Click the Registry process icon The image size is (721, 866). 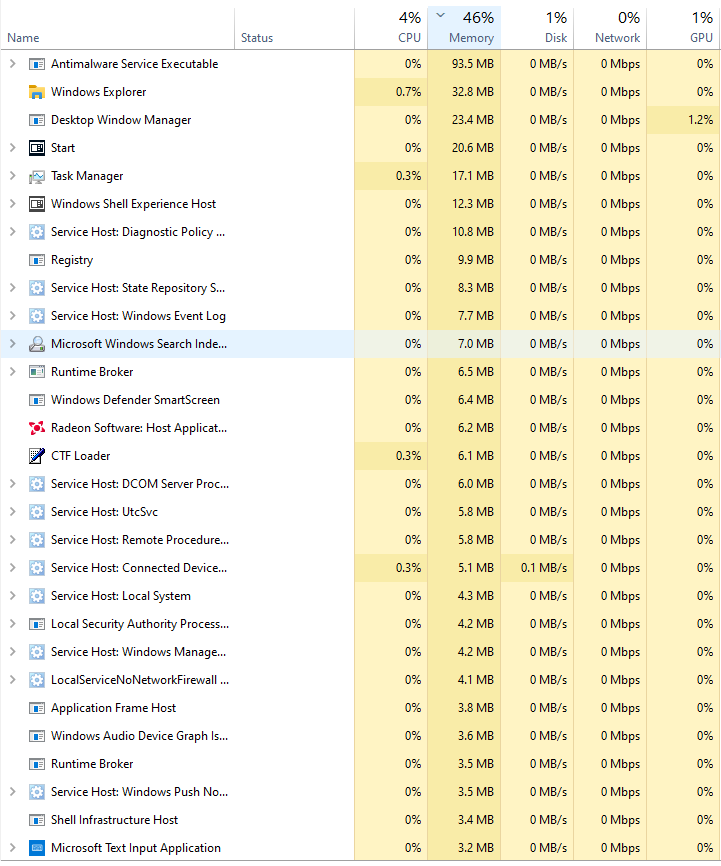pos(36,260)
